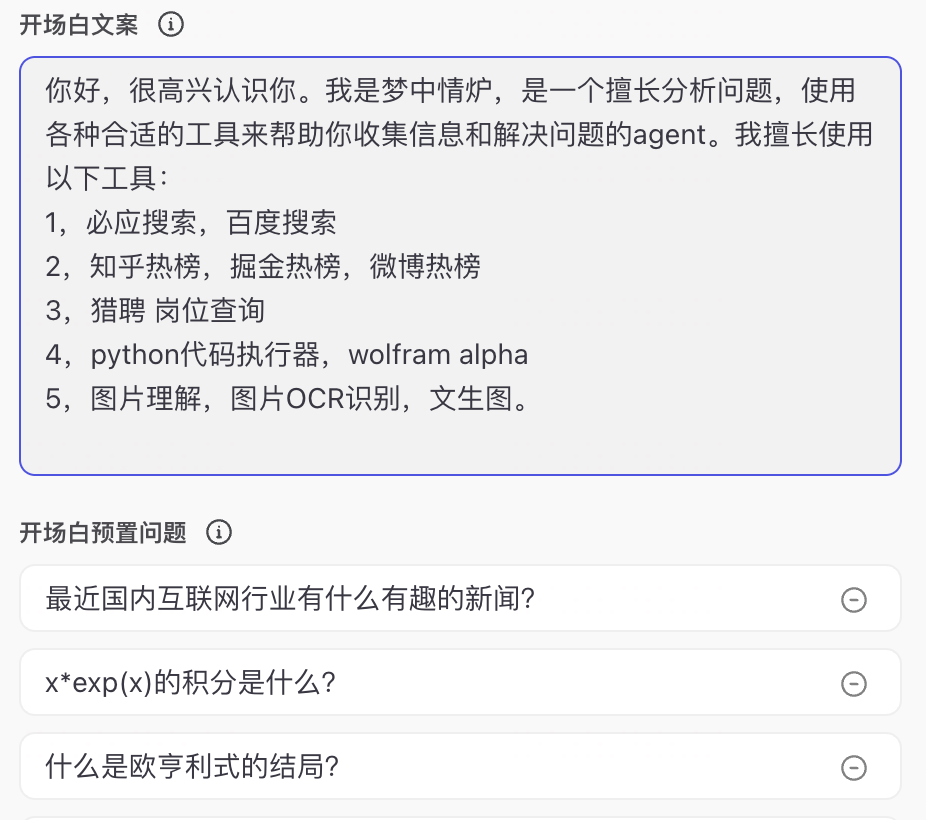Click the 百度搜索 text in the list
930x820 pixels.
point(281,223)
